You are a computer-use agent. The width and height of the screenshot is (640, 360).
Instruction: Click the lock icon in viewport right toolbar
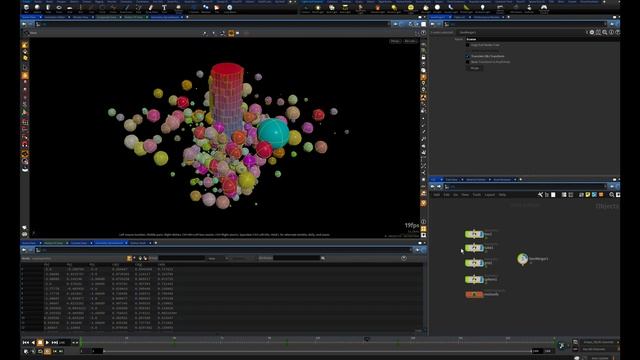tap(424, 57)
